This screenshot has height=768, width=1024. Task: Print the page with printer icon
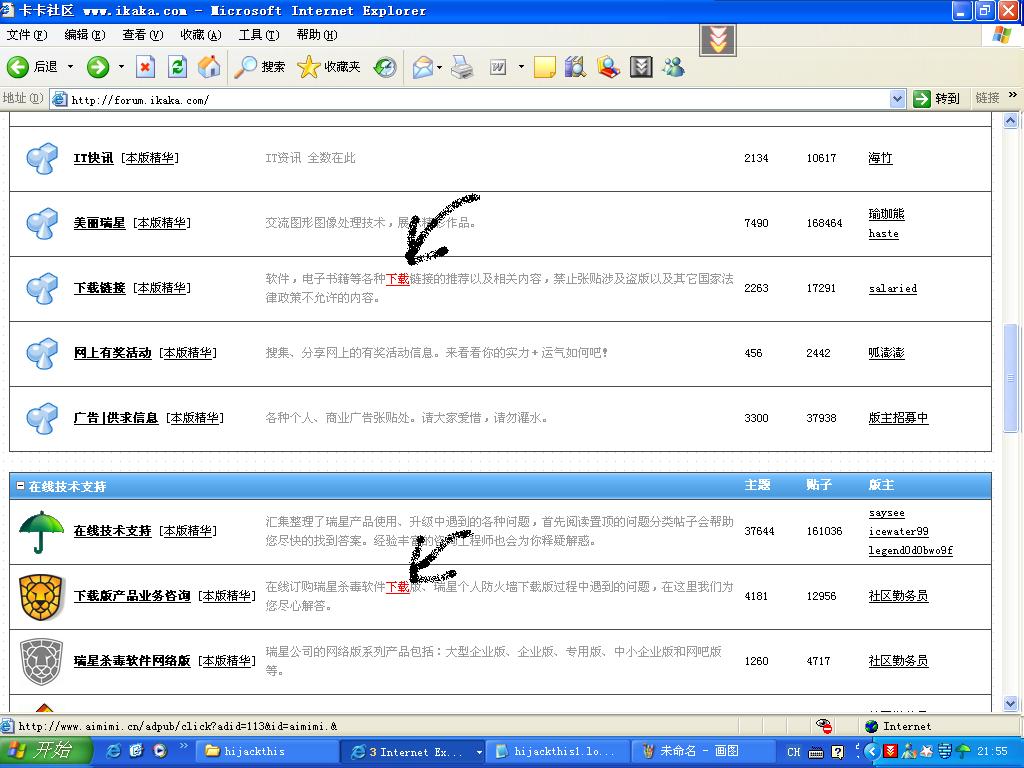(462, 67)
